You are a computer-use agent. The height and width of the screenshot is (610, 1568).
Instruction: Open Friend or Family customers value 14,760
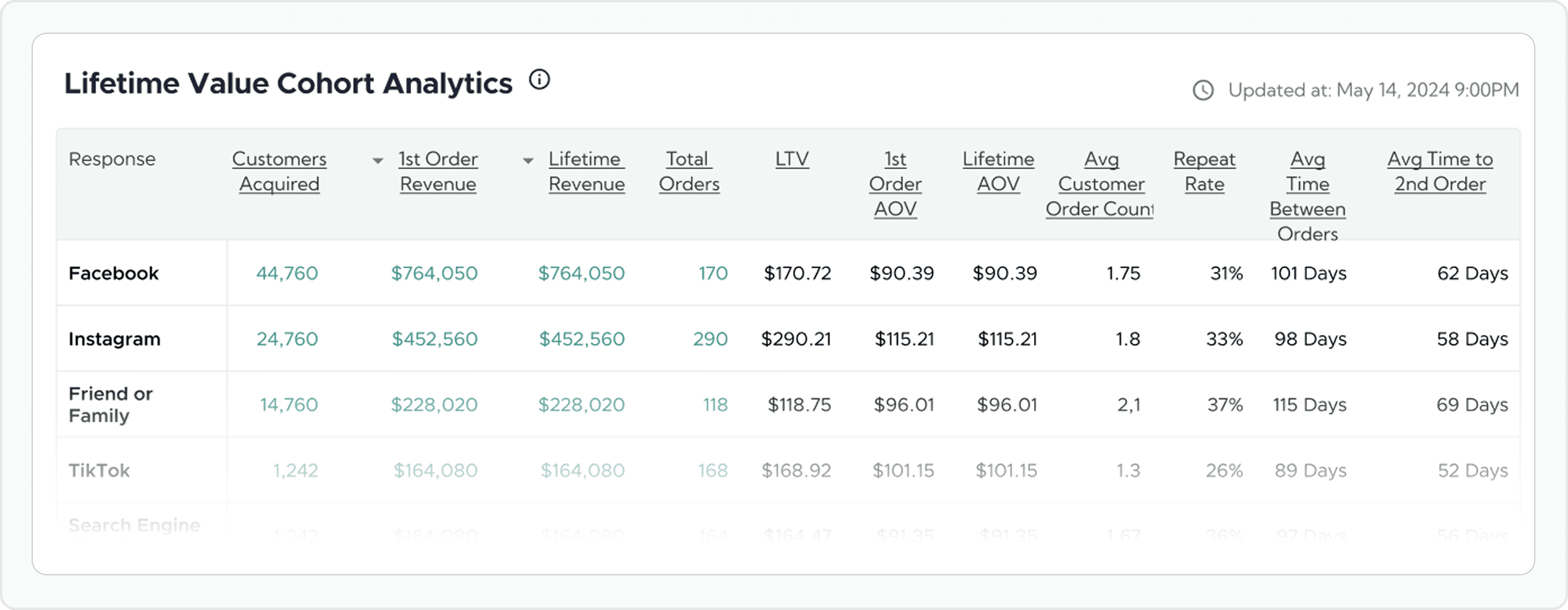(x=289, y=405)
